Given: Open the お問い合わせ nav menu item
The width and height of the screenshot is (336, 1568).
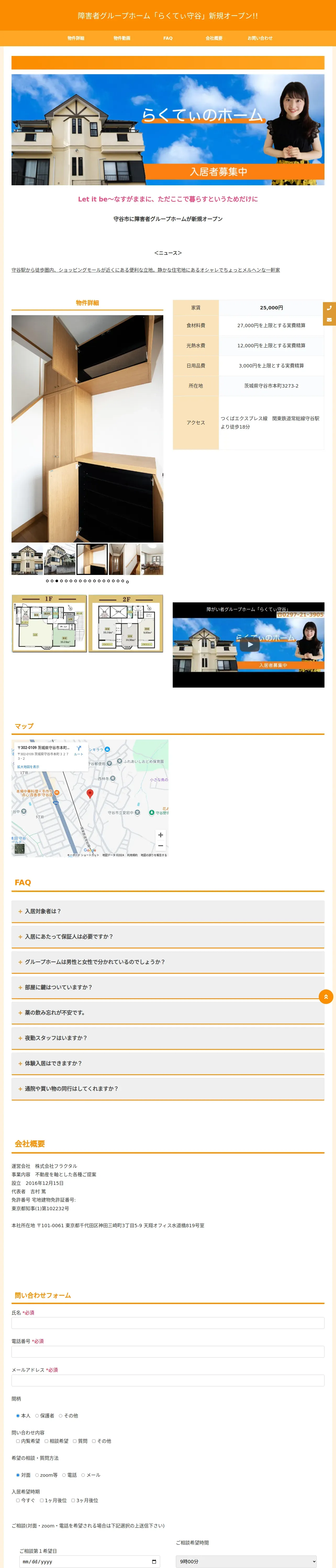Looking at the screenshot, I should (x=260, y=38).
